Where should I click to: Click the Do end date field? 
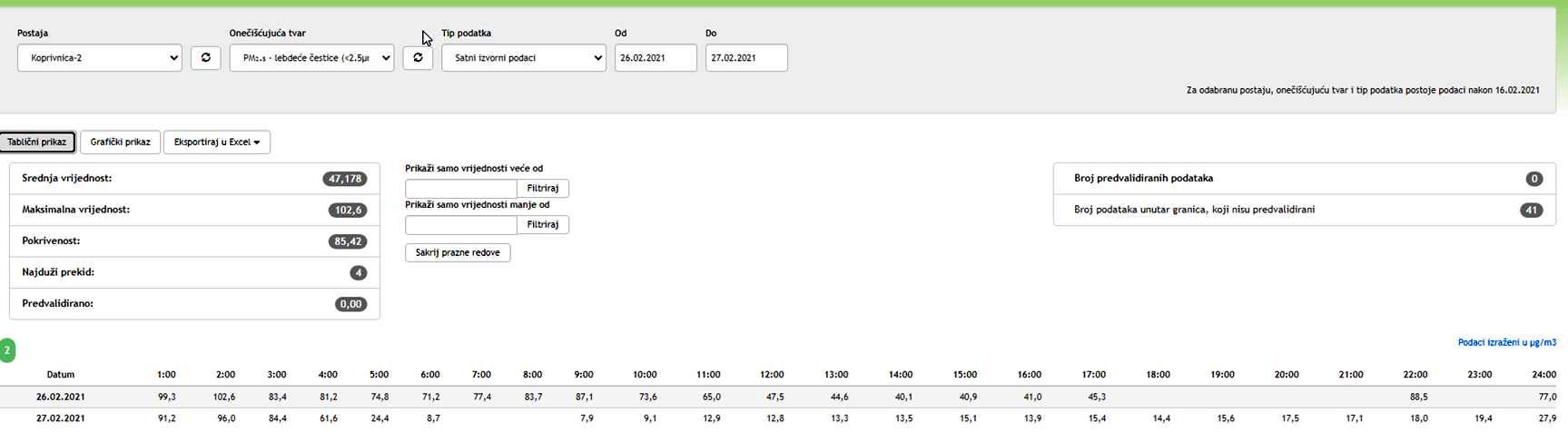point(746,58)
